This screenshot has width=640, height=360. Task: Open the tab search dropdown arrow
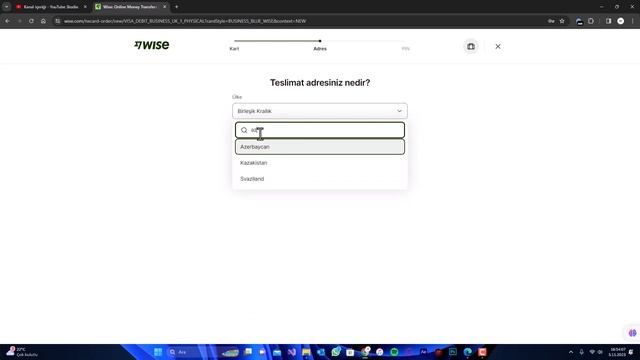7,7
